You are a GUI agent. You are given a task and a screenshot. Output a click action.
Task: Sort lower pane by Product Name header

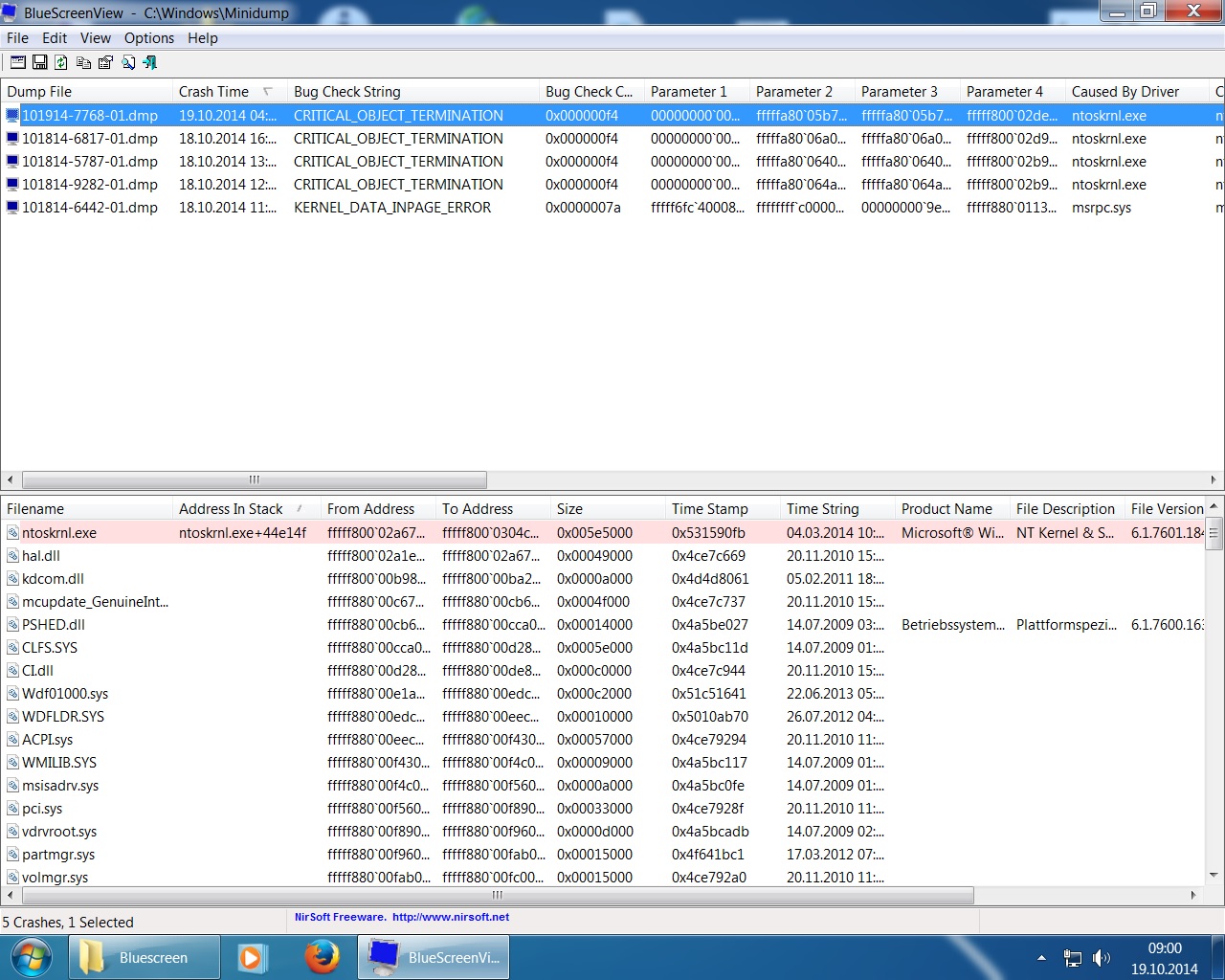pos(952,509)
